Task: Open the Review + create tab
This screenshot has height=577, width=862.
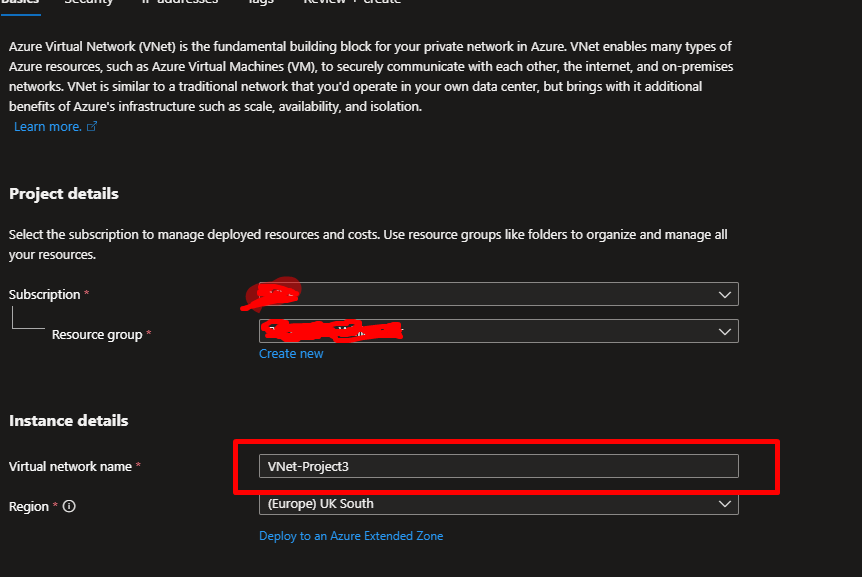Action: 352,3
